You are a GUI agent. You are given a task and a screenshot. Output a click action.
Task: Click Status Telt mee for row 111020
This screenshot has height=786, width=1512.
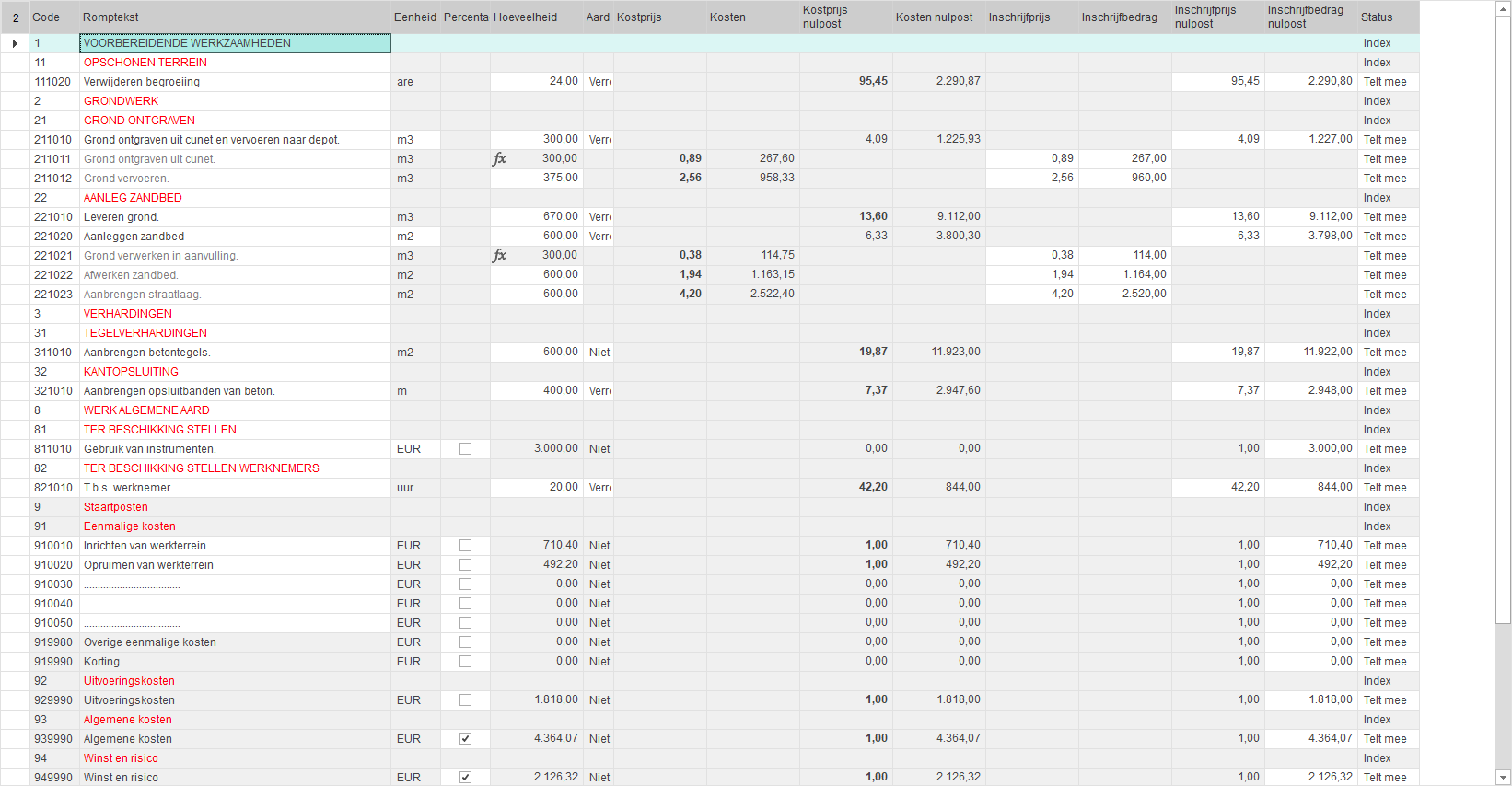(x=1389, y=82)
